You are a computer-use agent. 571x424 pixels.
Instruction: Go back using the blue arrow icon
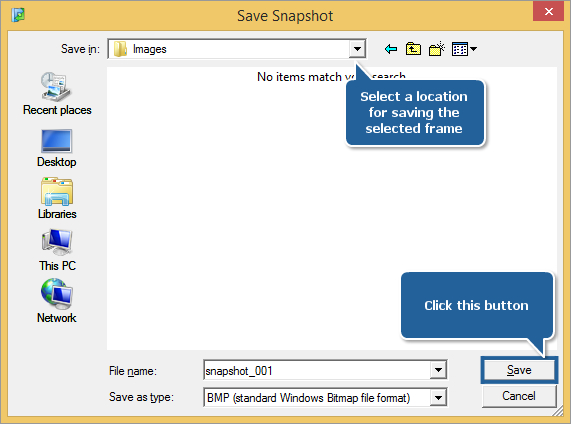click(x=391, y=49)
